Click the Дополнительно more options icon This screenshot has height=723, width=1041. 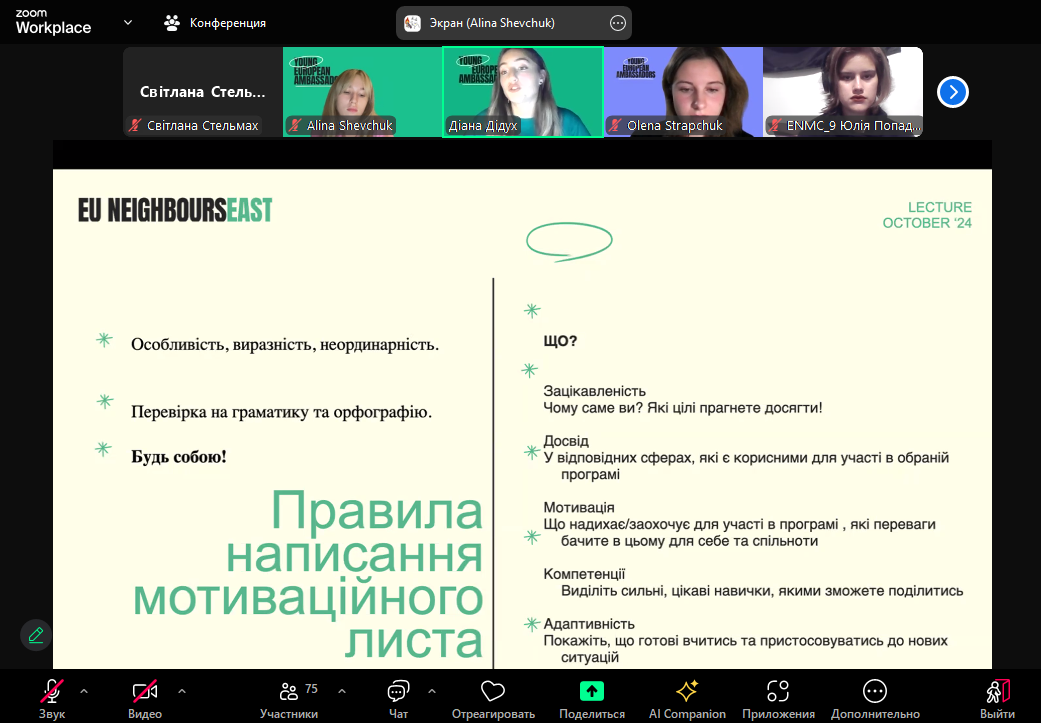pos(874,691)
